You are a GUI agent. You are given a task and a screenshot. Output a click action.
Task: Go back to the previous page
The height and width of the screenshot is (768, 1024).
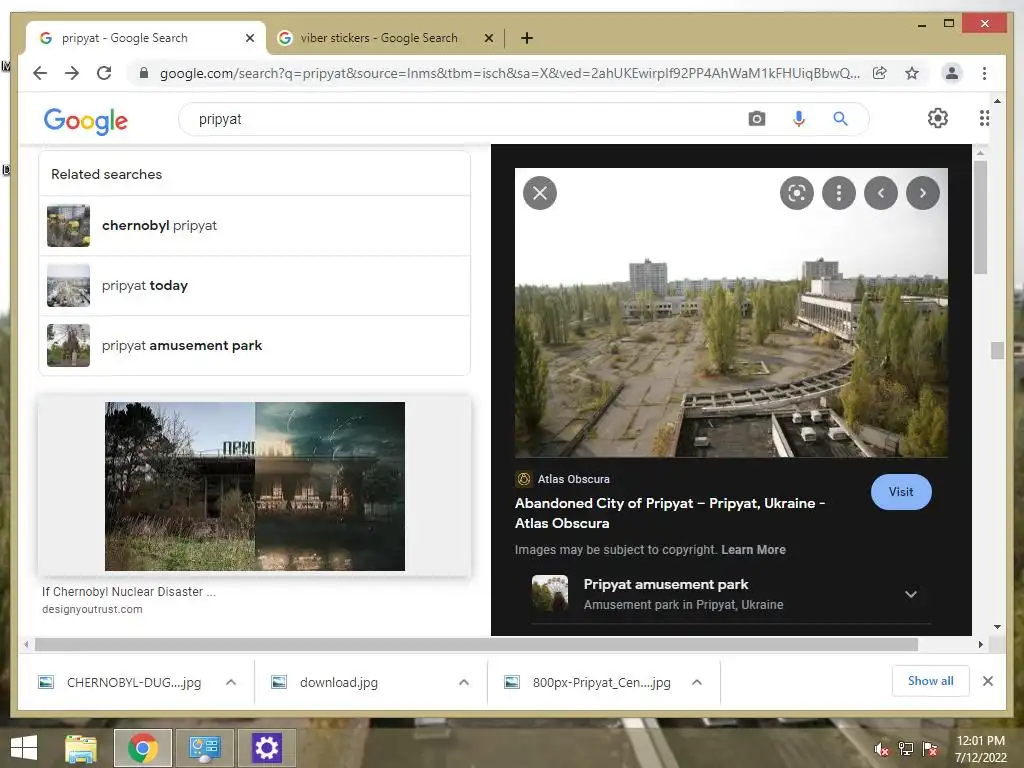click(40, 73)
